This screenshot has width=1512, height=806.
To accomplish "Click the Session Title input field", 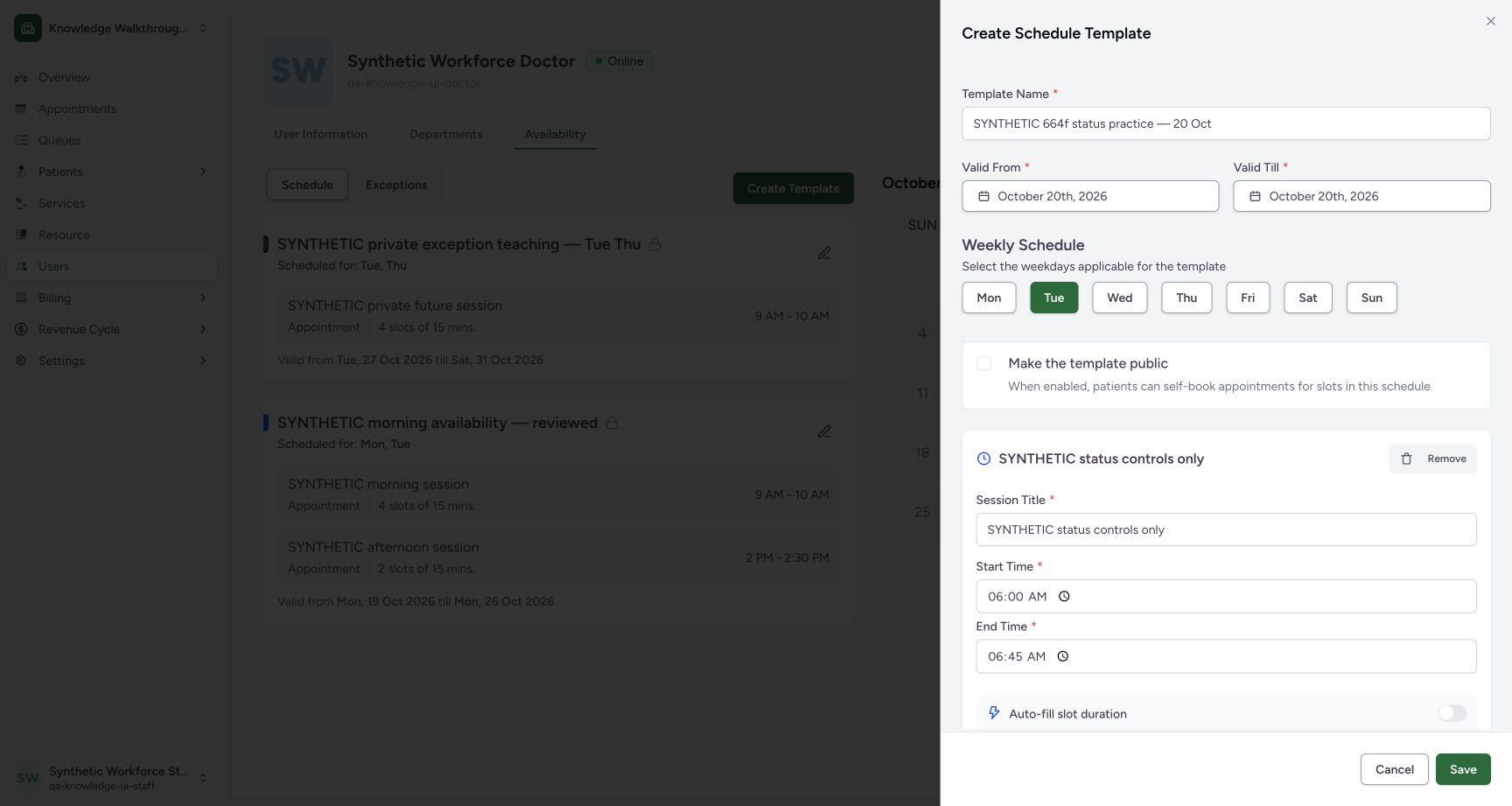I will 1226,529.
